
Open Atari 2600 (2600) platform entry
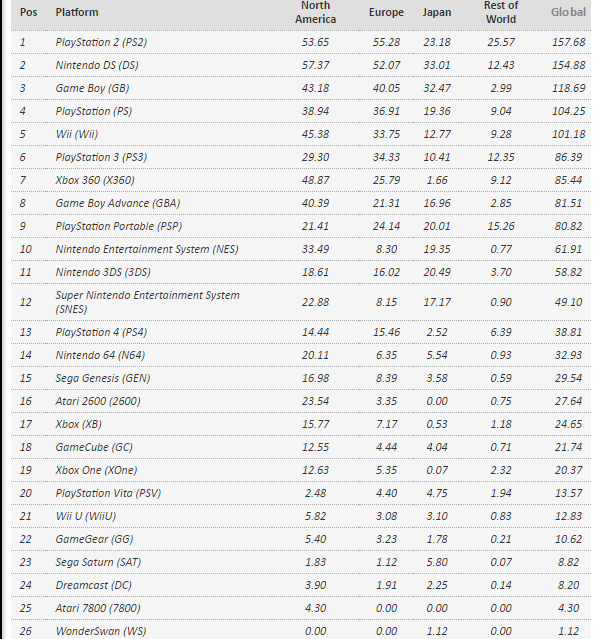pos(98,401)
